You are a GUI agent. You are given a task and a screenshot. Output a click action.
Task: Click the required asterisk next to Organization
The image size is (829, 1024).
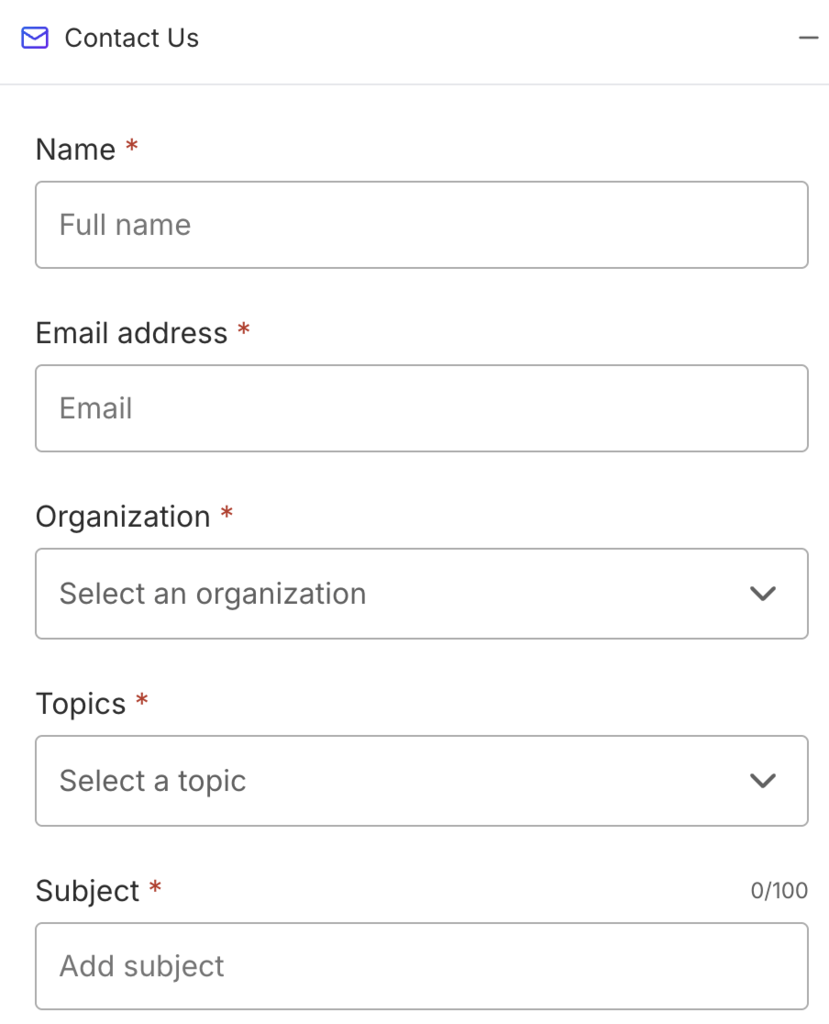coord(227,515)
